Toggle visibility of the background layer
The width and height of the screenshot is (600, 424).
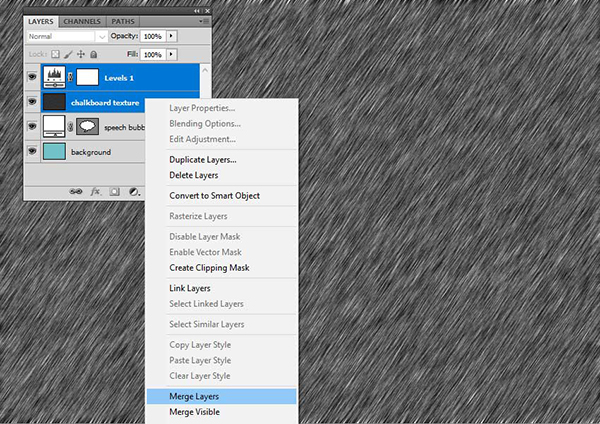coord(31,152)
